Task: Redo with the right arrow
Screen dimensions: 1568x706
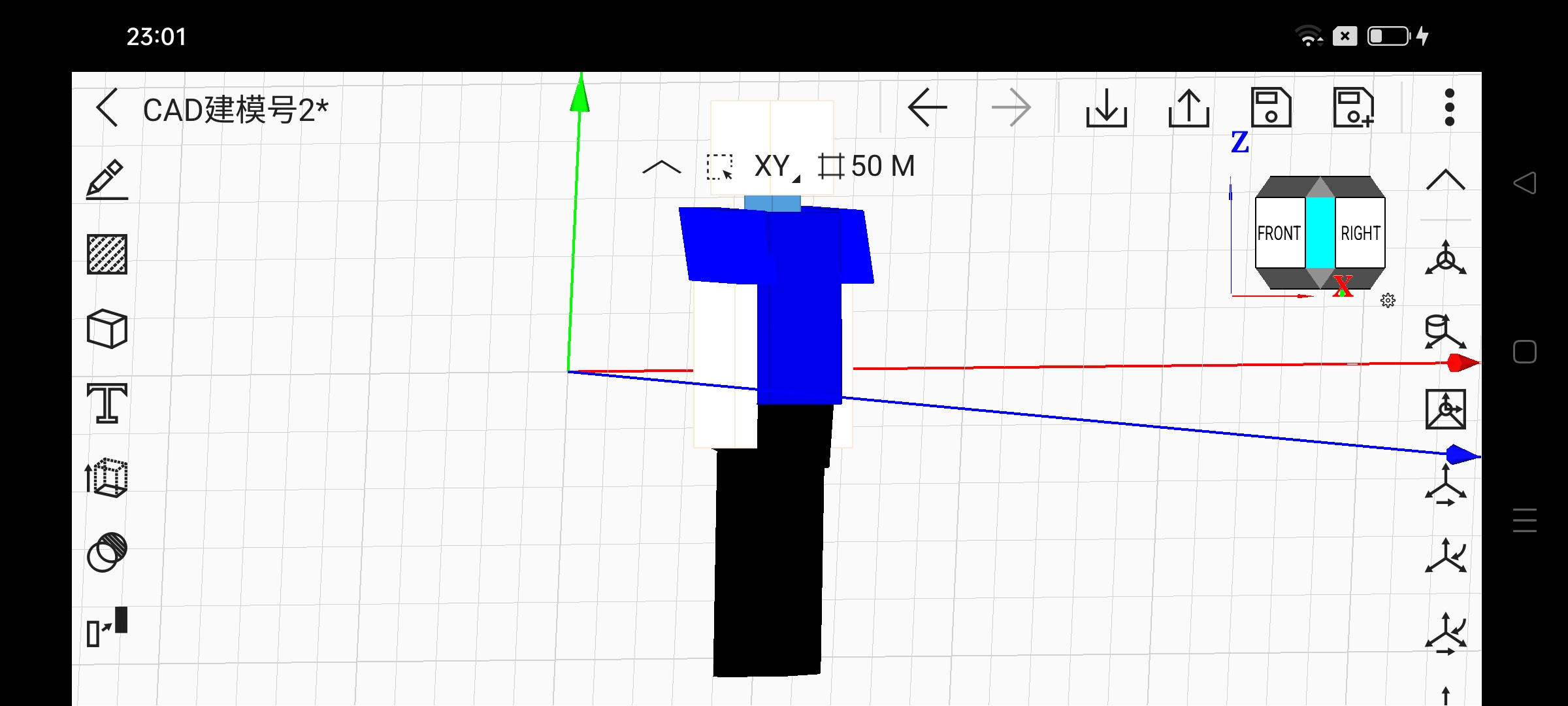Action: click(1011, 107)
